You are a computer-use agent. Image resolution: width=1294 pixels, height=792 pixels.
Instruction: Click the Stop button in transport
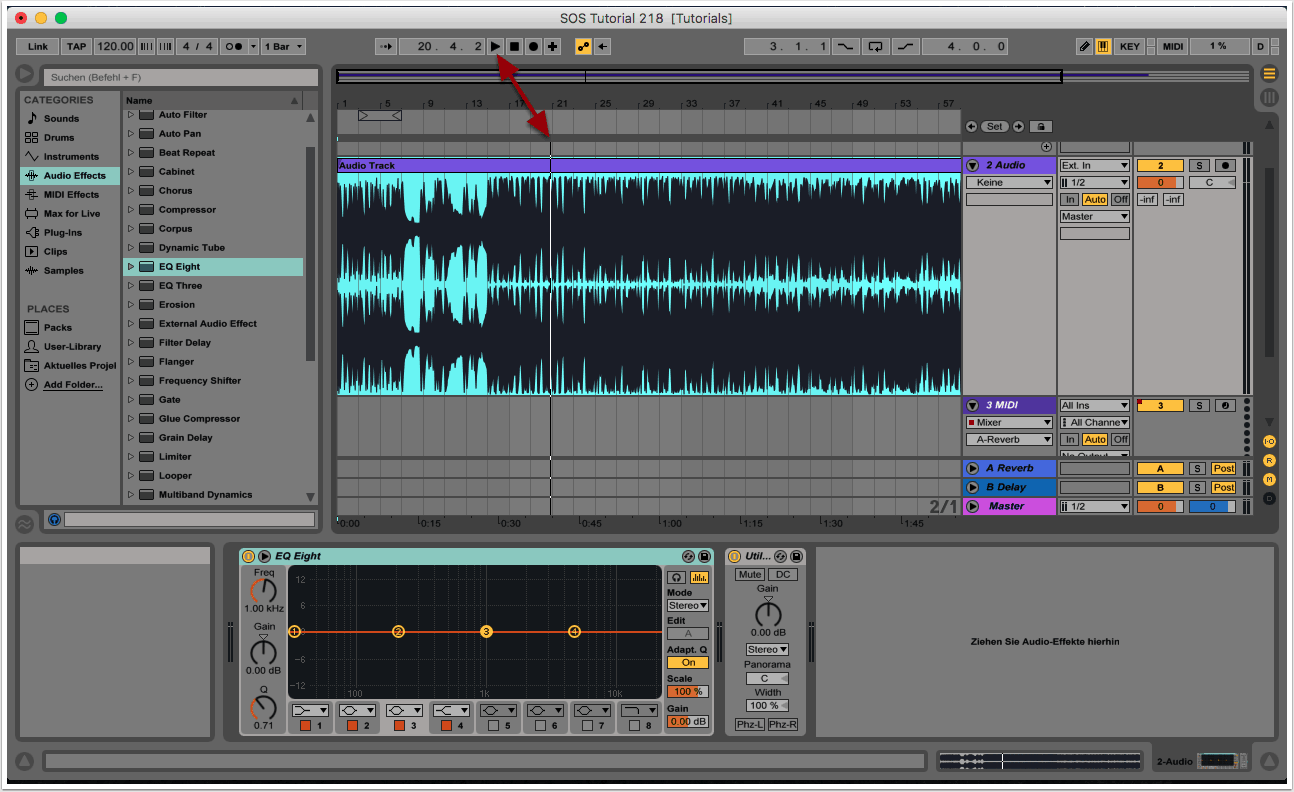514,47
